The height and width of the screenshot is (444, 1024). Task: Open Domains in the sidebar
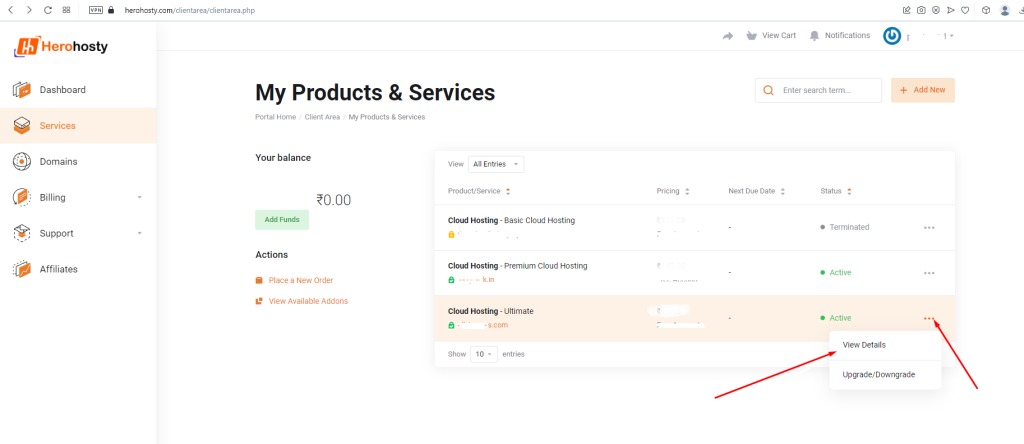point(58,161)
